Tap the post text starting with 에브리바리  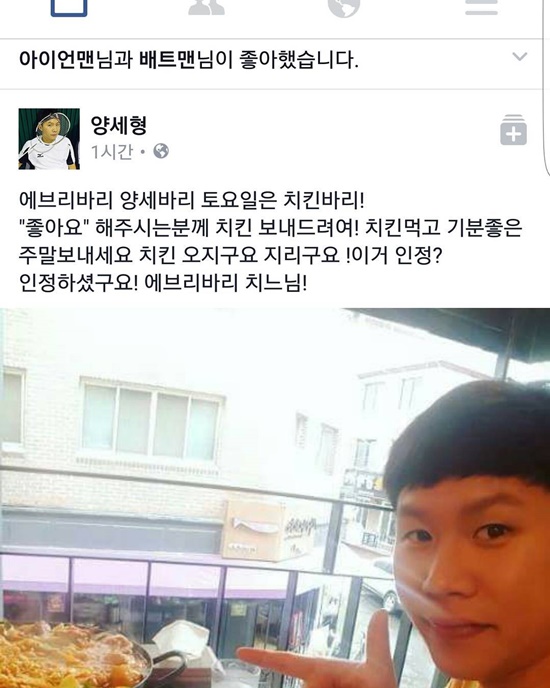click(270, 241)
